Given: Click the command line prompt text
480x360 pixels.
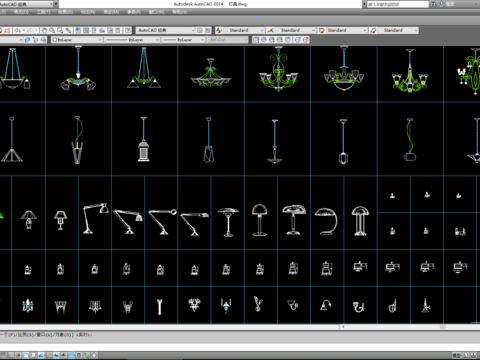Looking at the screenshot, I should (x=46, y=334).
